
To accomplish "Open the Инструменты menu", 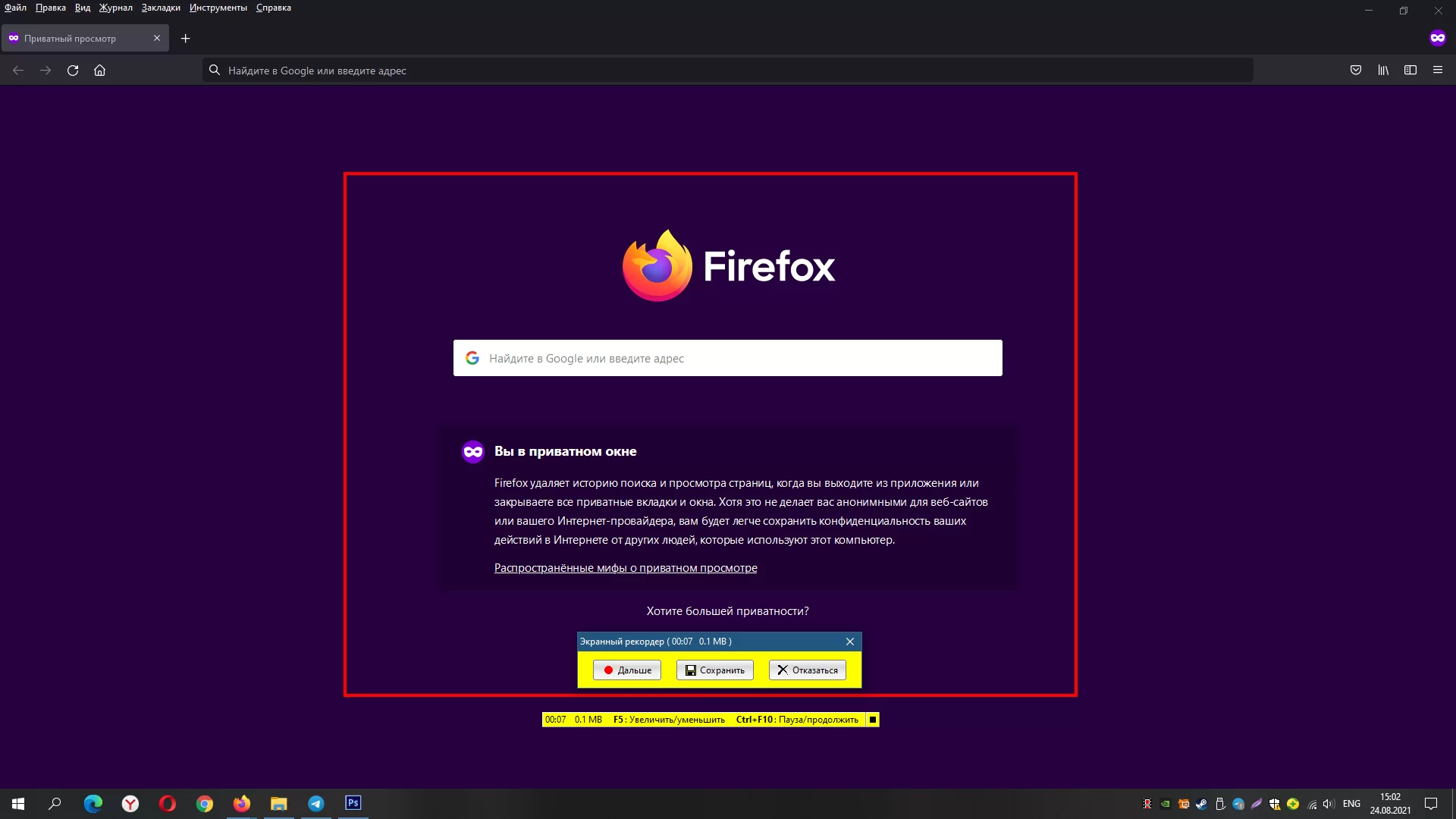I will click(x=218, y=8).
